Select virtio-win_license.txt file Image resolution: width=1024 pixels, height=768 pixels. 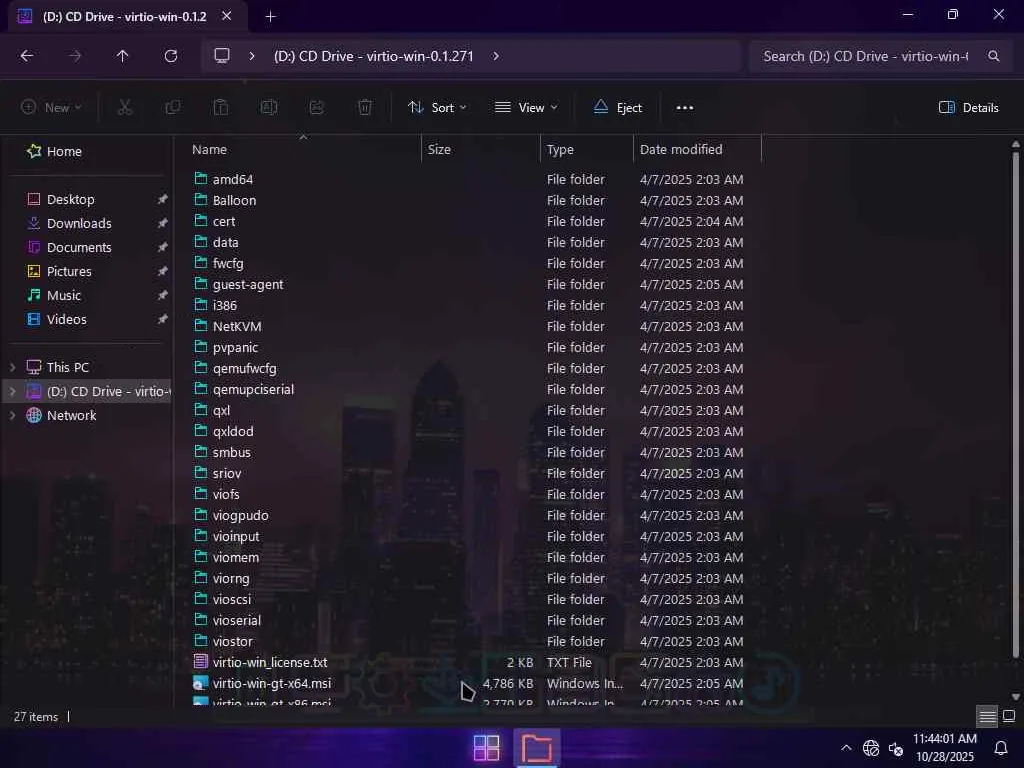tap(270, 662)
